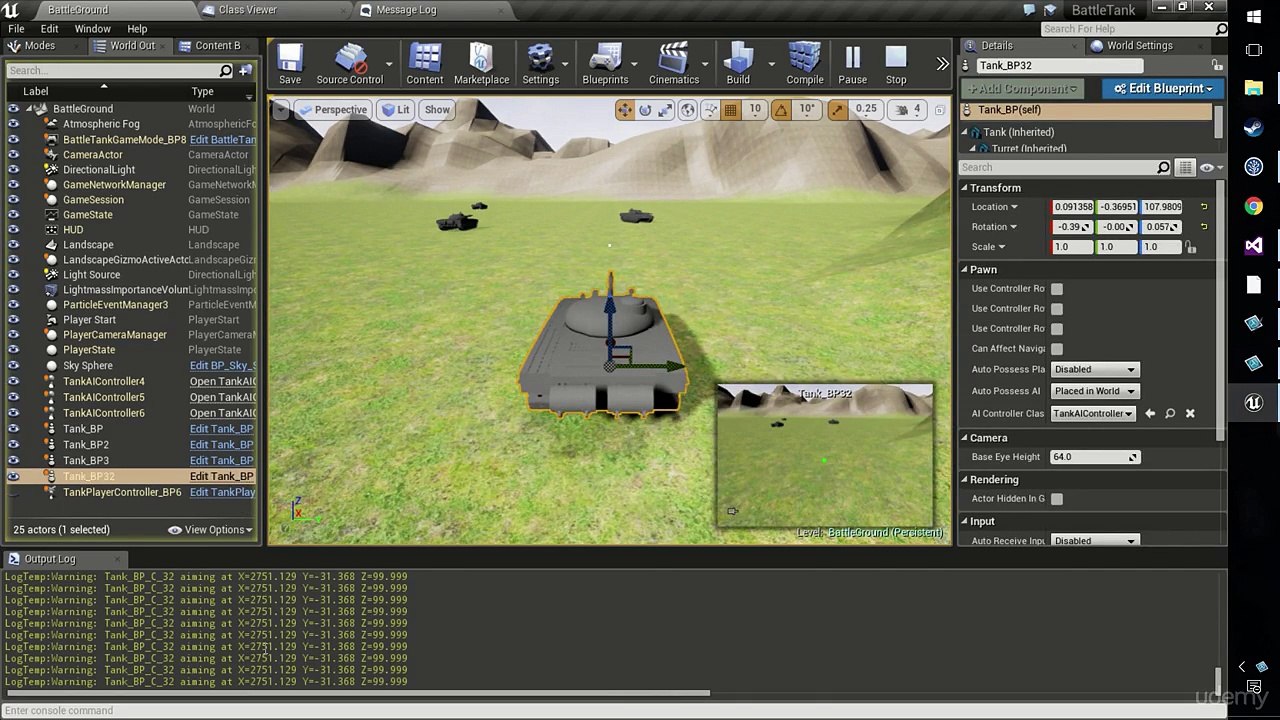Reset Location to default with yellow arrow
Viewport: 1280px width, 720px height.
(x=1203, y=207)
